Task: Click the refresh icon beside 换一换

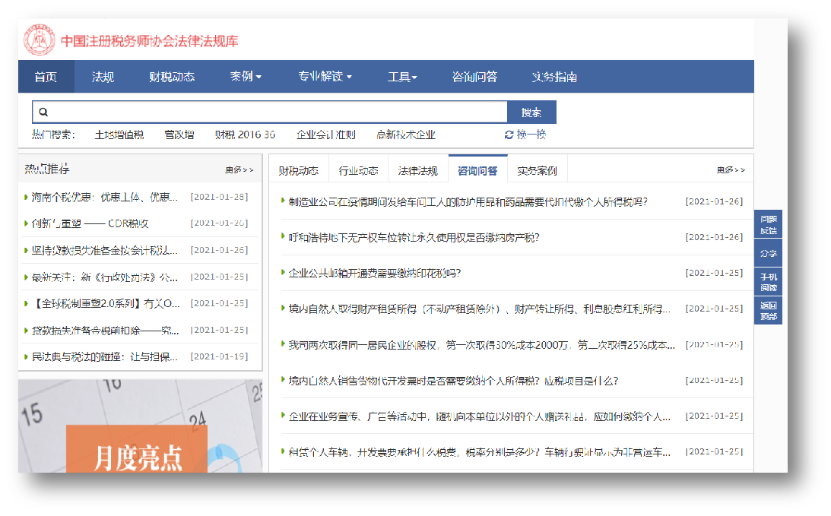Action: (x=509, y=135)
